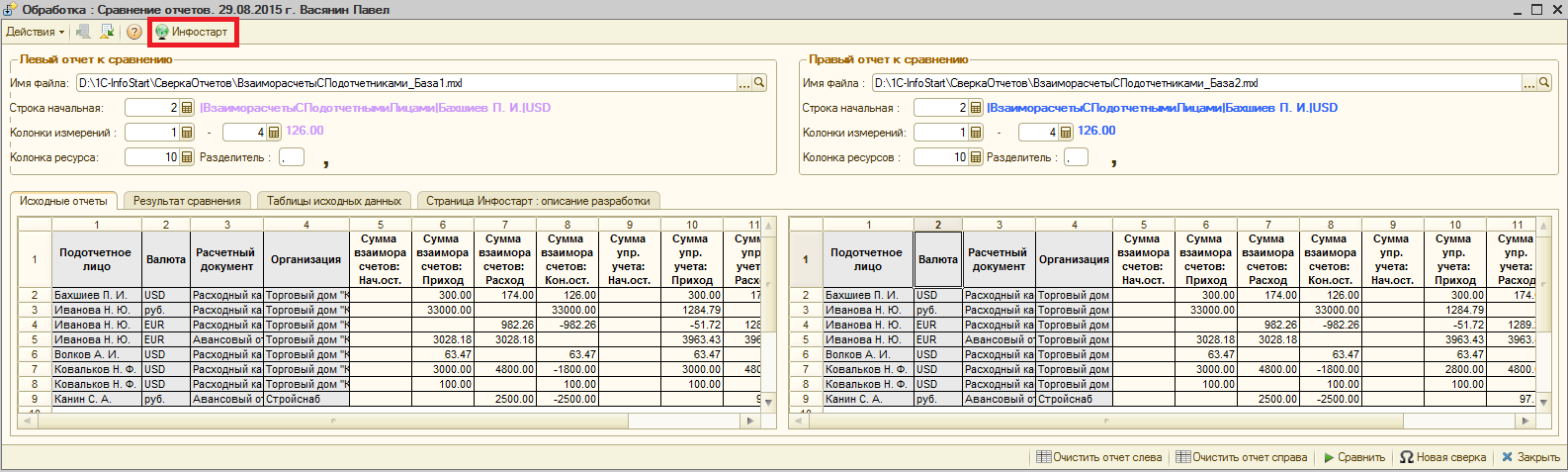1568x472 pixels.
Task: Browse for right report file with ellipsis button
Action: click(1529, 83)
